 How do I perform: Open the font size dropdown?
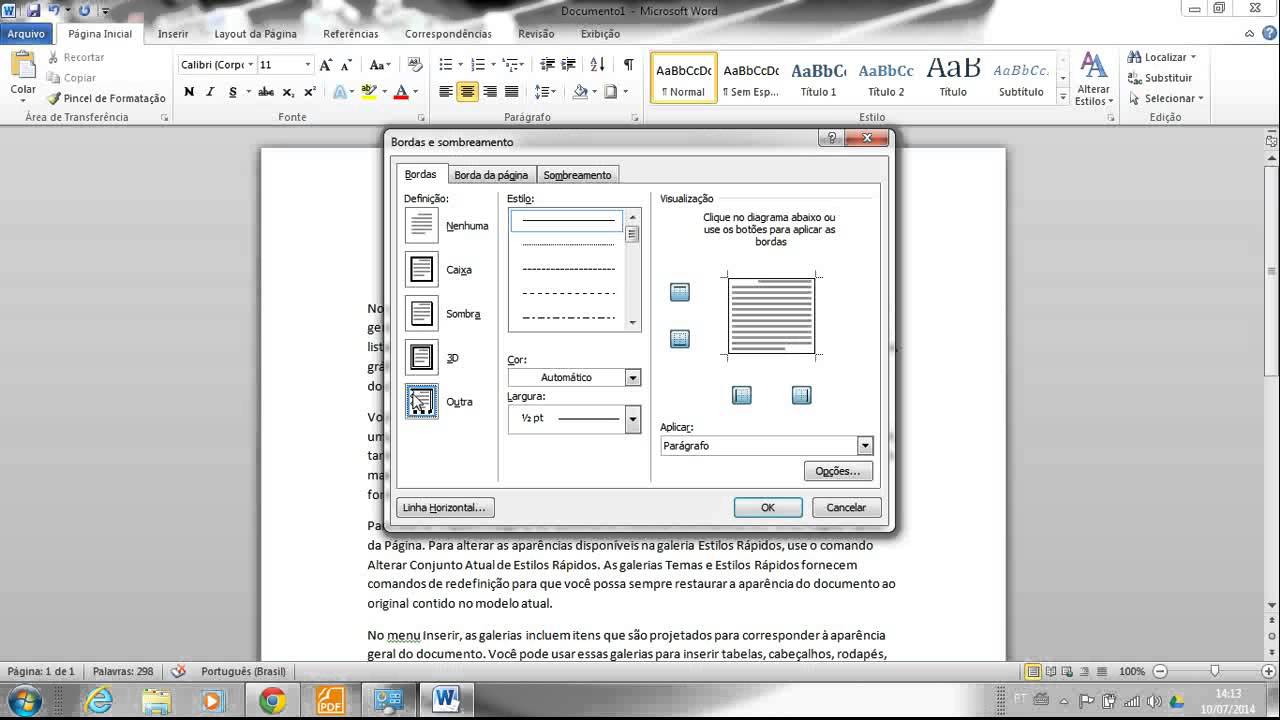[x=307, y=65]
